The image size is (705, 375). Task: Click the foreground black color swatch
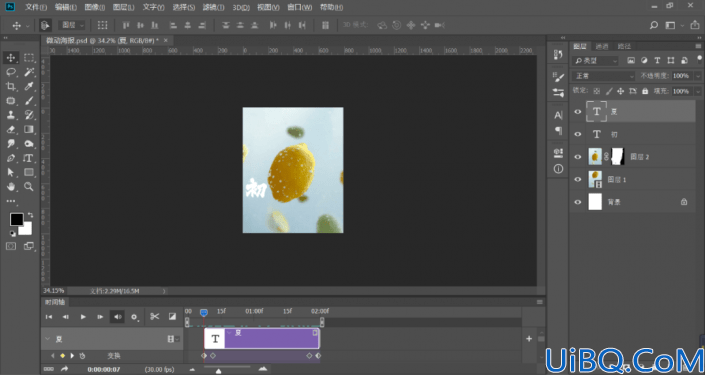tap(17, 219)
